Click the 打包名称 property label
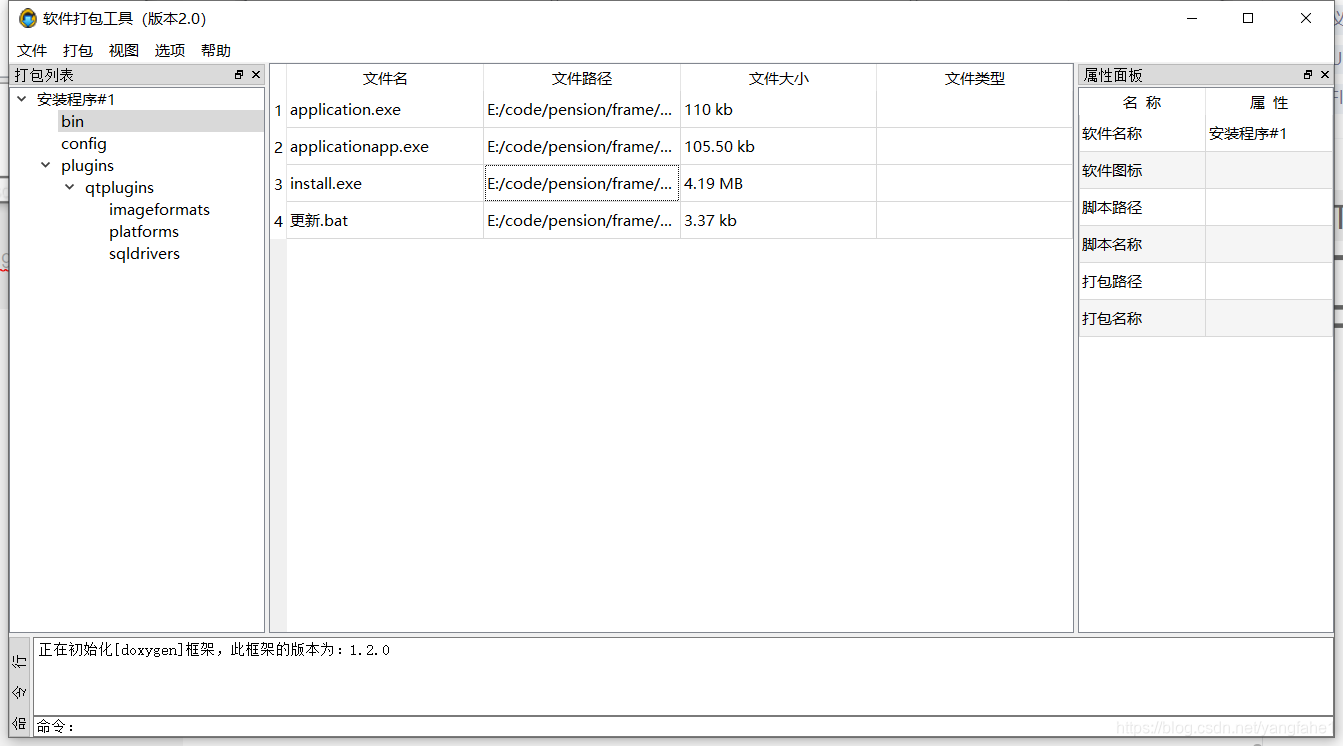 1142,319
